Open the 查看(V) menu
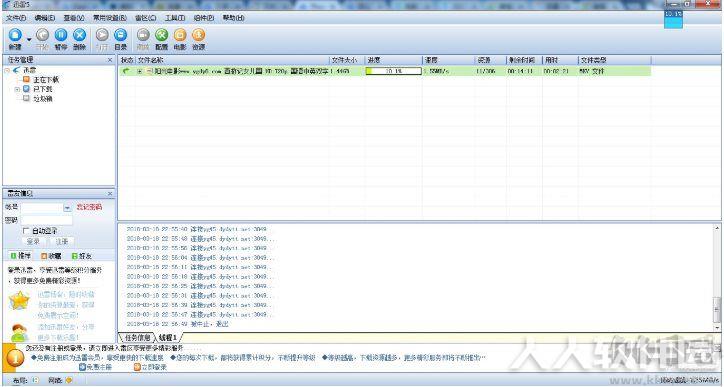 [x=74, y=18]
